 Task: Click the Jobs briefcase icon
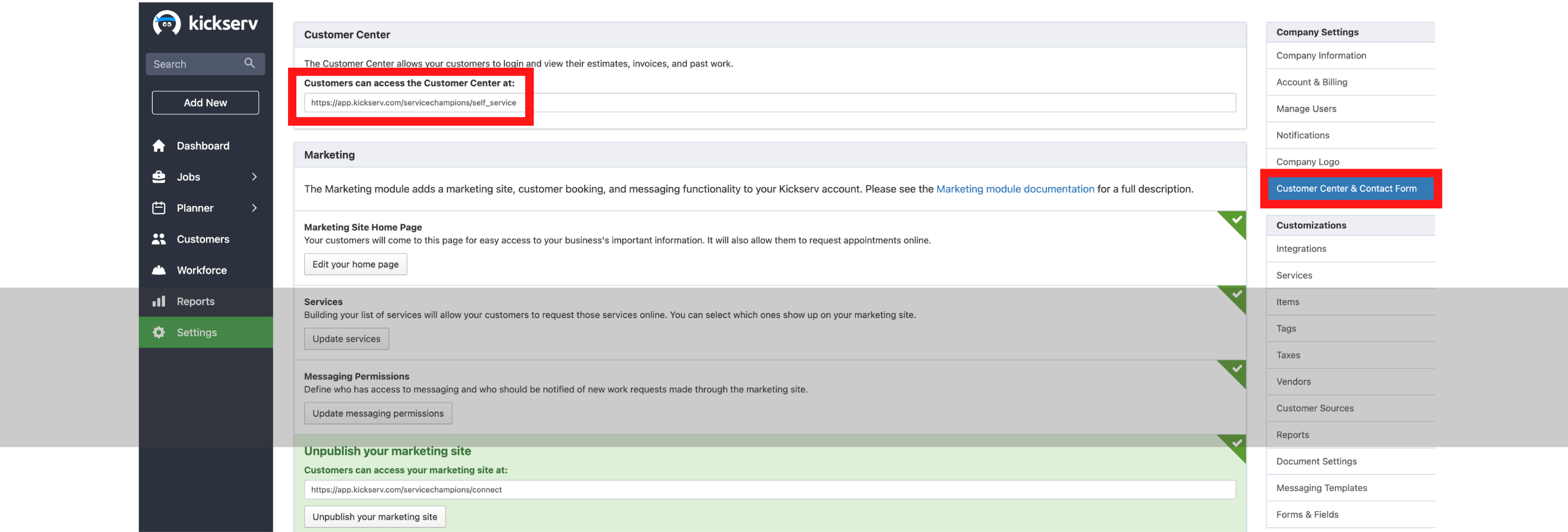click(159, 176)
